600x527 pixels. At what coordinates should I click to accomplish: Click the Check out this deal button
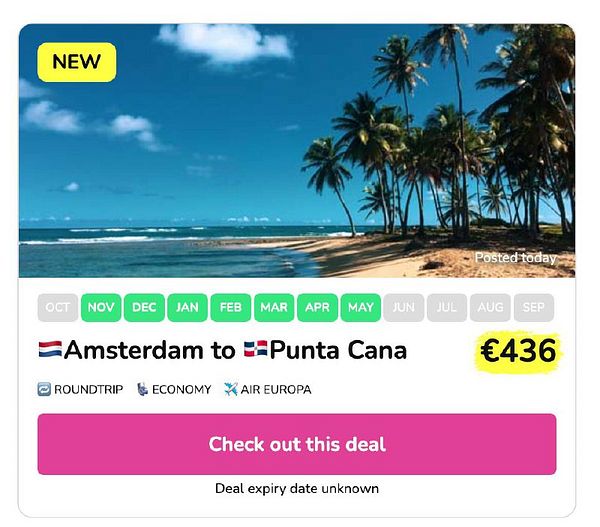[x=297, y=444]
